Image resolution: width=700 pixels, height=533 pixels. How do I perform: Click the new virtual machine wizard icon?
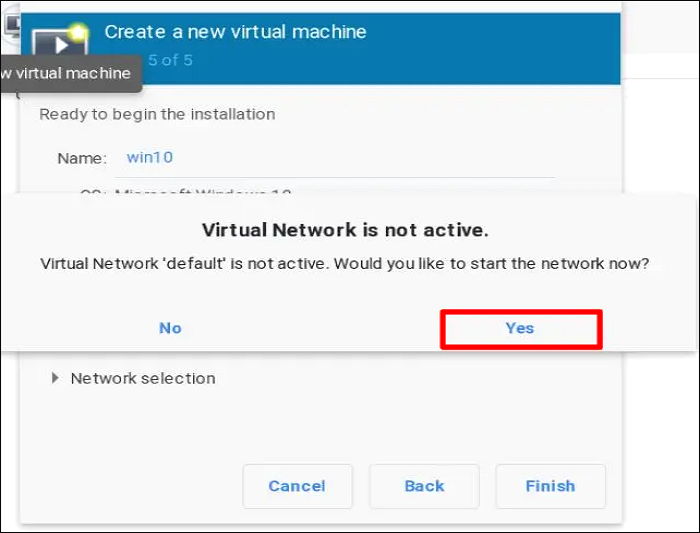click(x=57, y=43)
